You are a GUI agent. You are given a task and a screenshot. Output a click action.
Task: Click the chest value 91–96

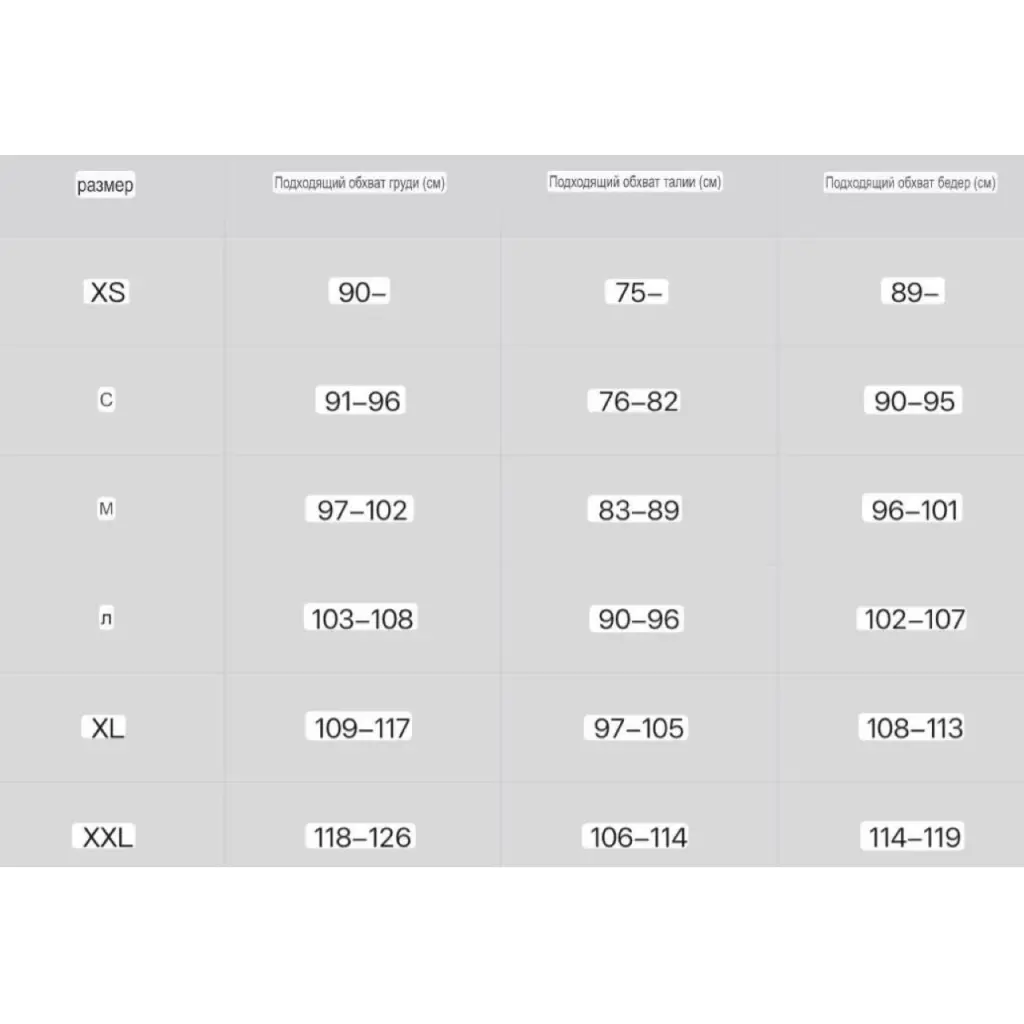tap(362, 402)
